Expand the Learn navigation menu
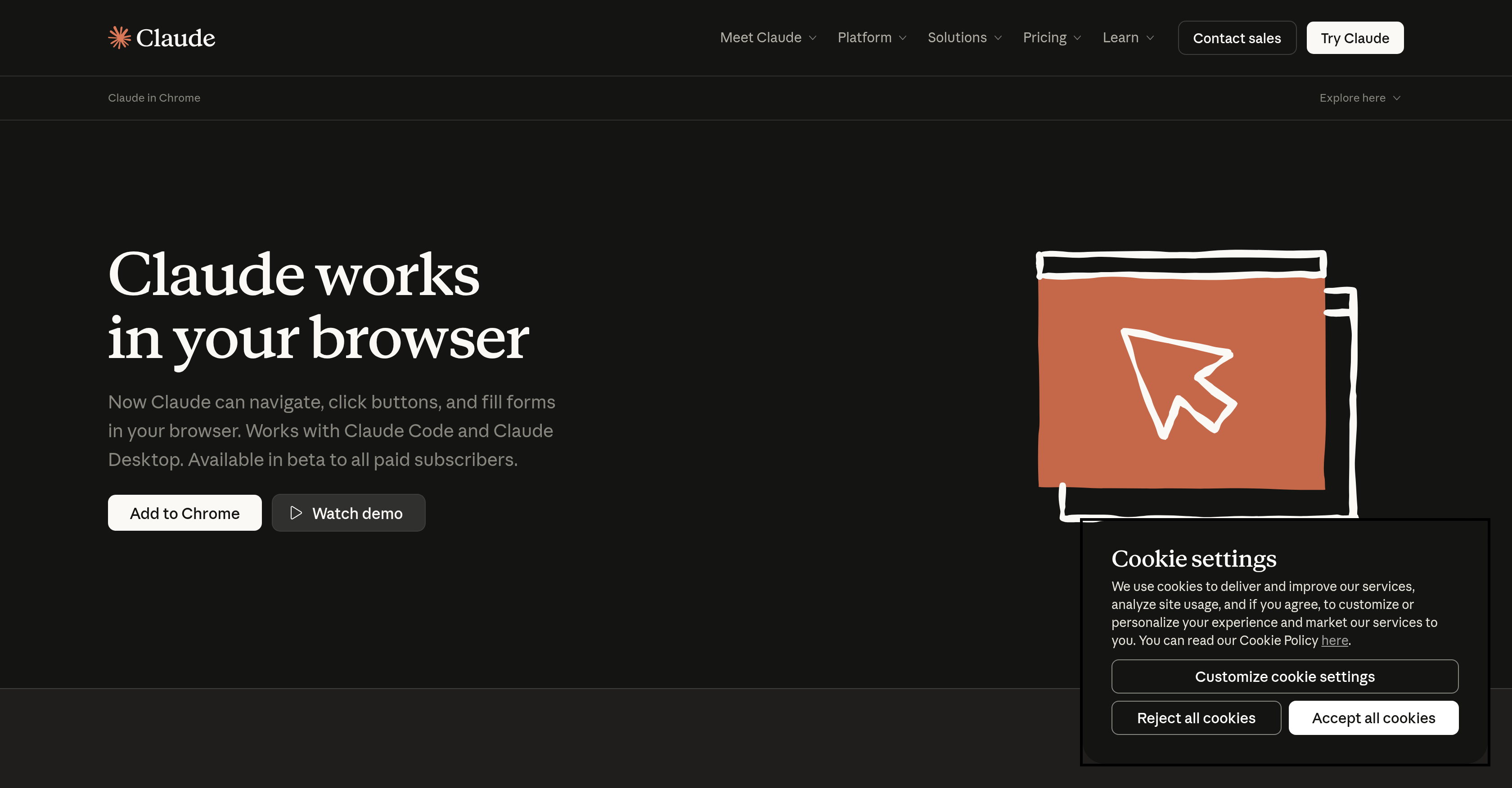Viewport: 1512px width, 788px height. (1121, 37)
